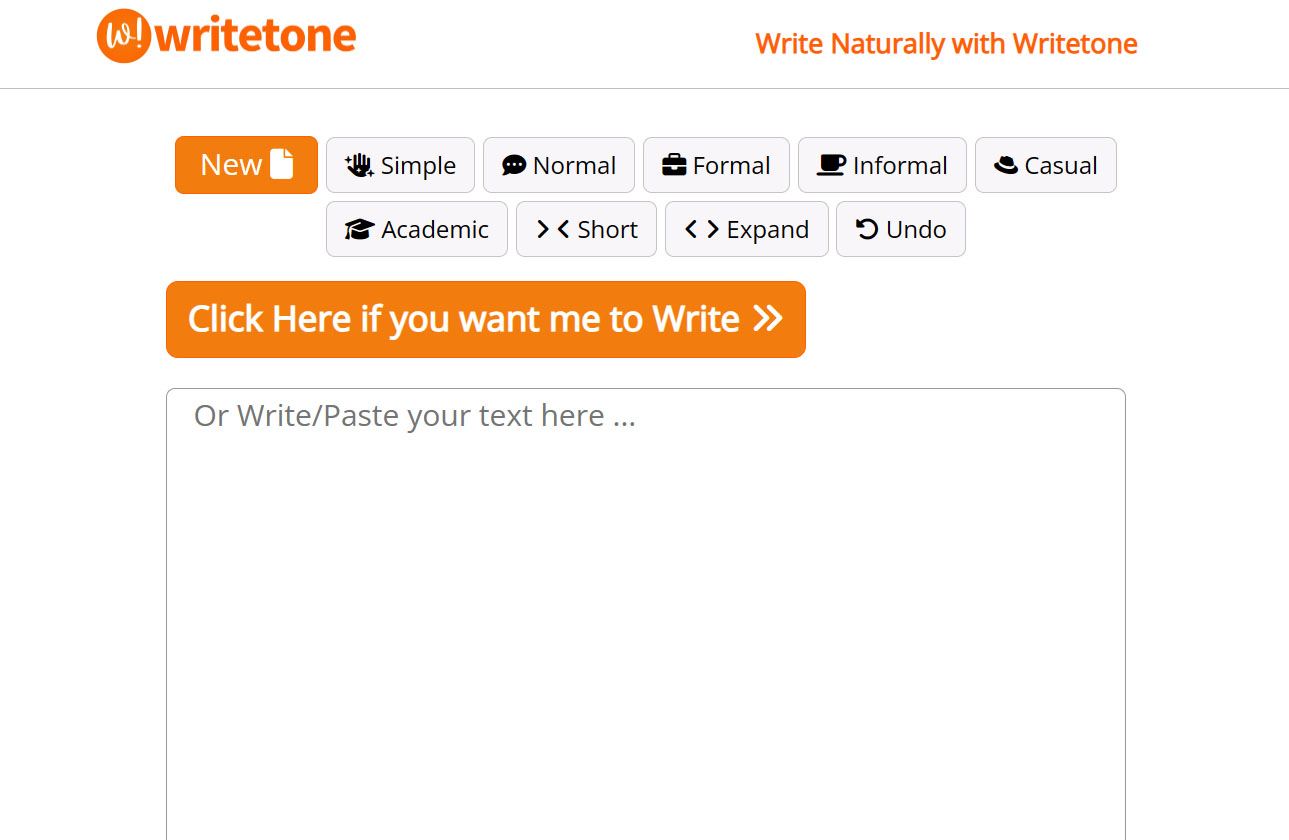
Task: Click the writetone brand name text
Action: (x=257, y=37)
